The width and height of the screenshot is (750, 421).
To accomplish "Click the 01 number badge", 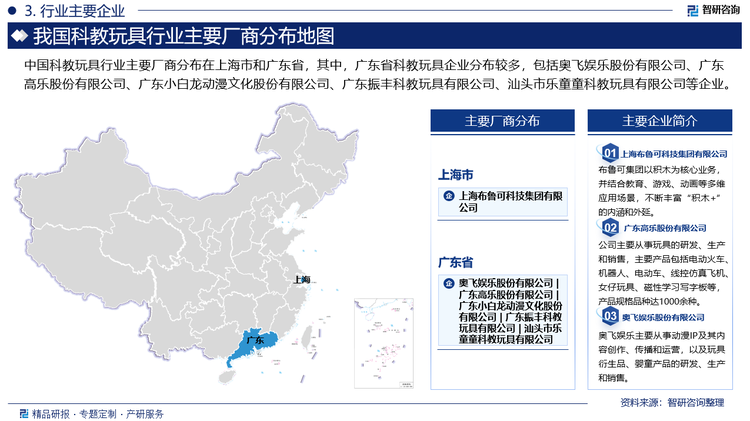I will (609, 154).
